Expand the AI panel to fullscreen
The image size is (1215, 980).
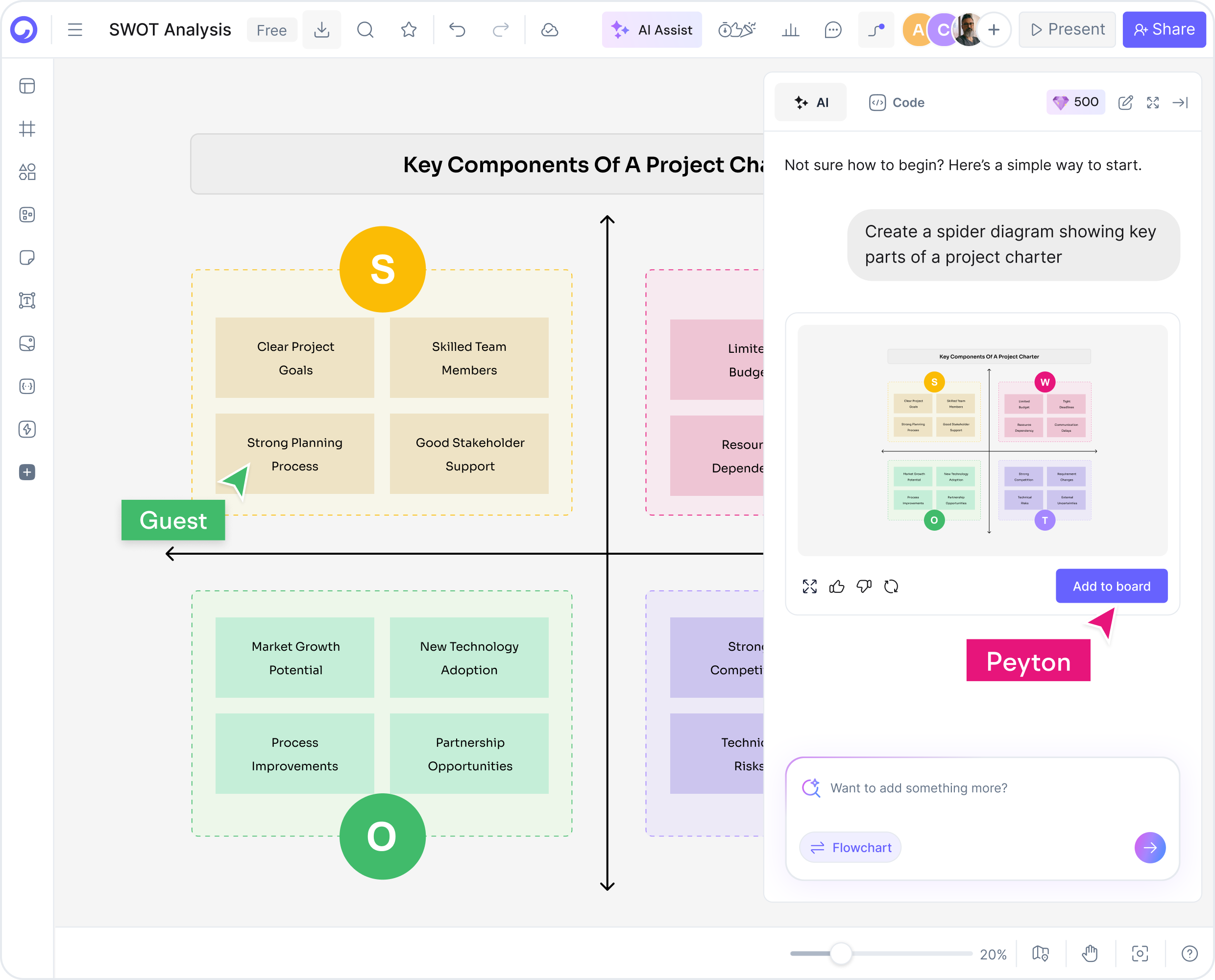click(1153, 102)
